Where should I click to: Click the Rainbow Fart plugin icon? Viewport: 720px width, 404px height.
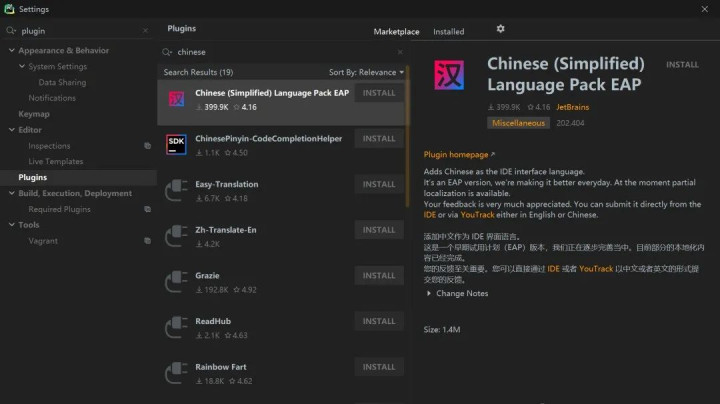click(x=177, y=373)
